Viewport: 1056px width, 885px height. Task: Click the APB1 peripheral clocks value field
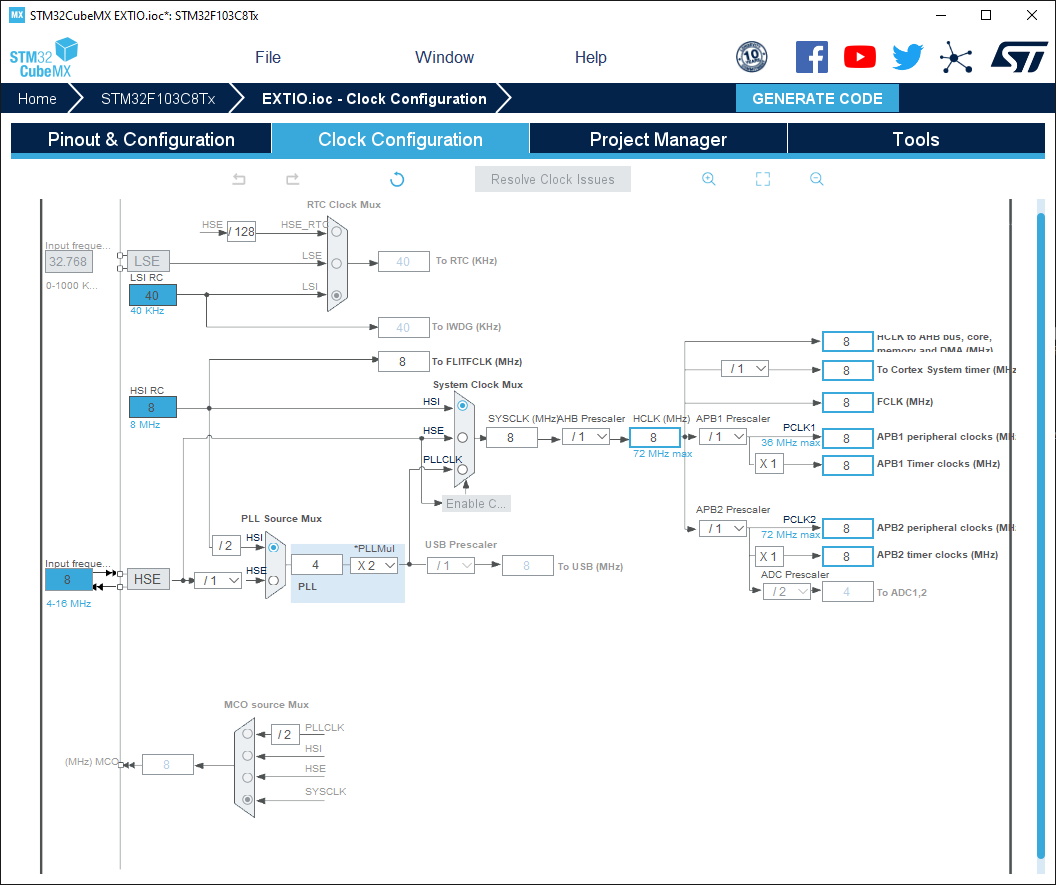pos(847,438)
